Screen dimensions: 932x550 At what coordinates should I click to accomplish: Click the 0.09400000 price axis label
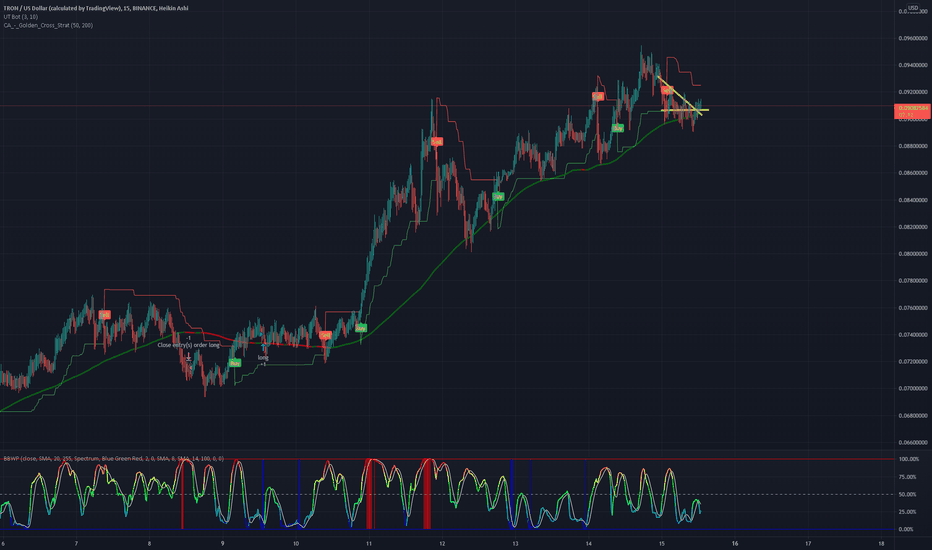(x=912, y=65)
